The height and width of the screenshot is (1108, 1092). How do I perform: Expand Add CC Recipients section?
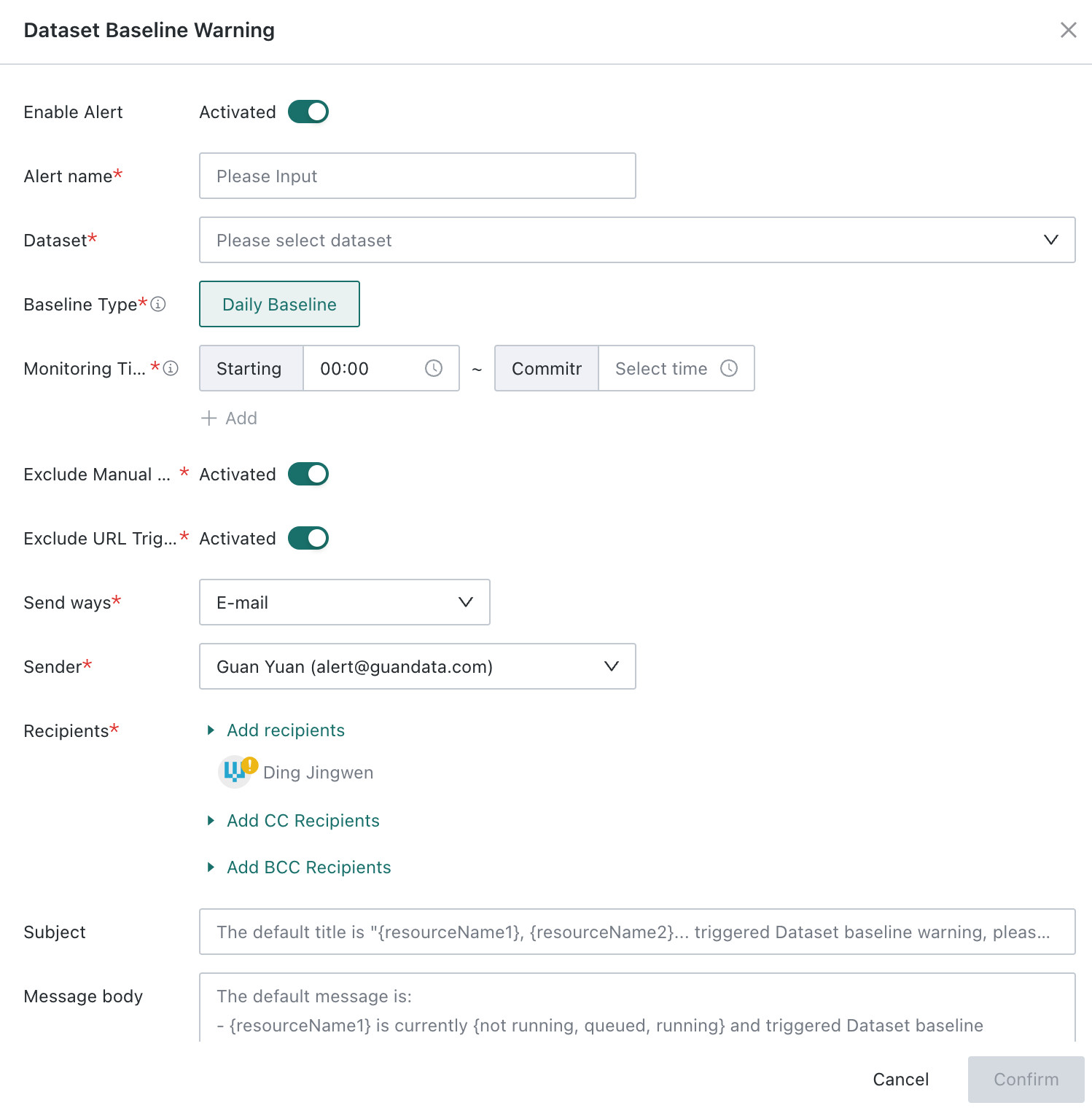294,821
